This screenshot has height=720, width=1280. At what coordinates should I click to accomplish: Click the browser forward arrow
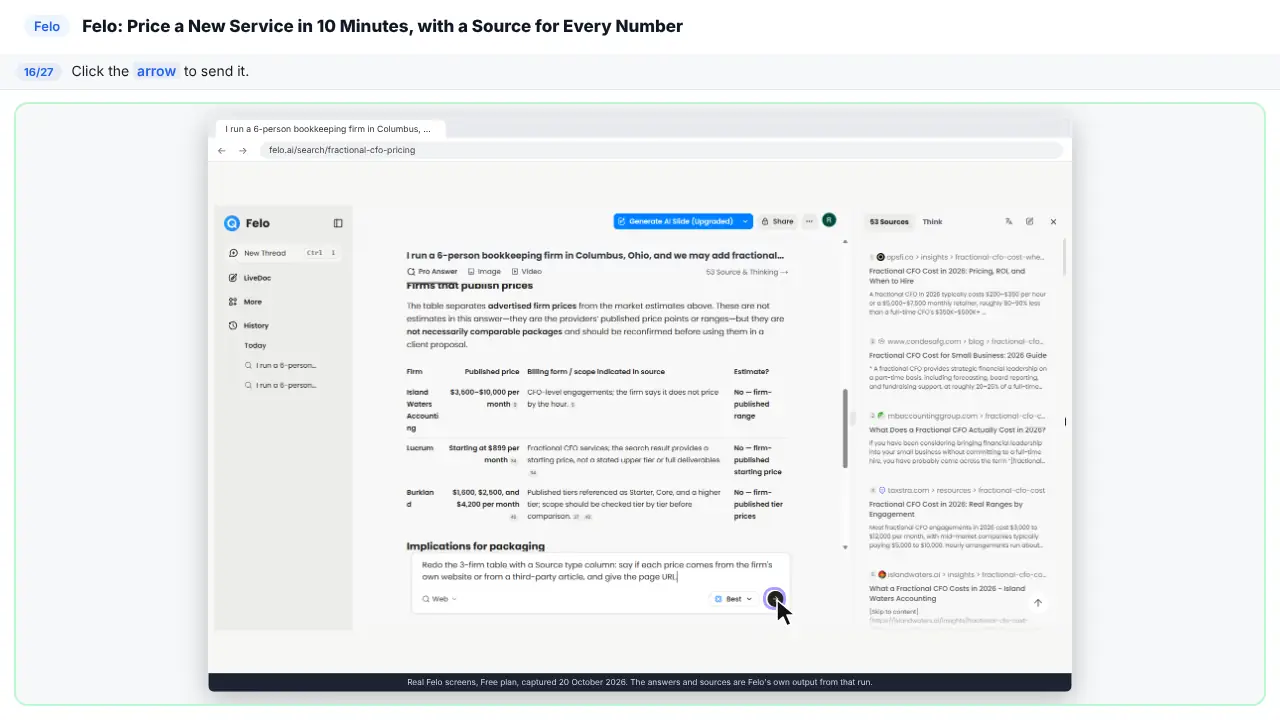243,150
